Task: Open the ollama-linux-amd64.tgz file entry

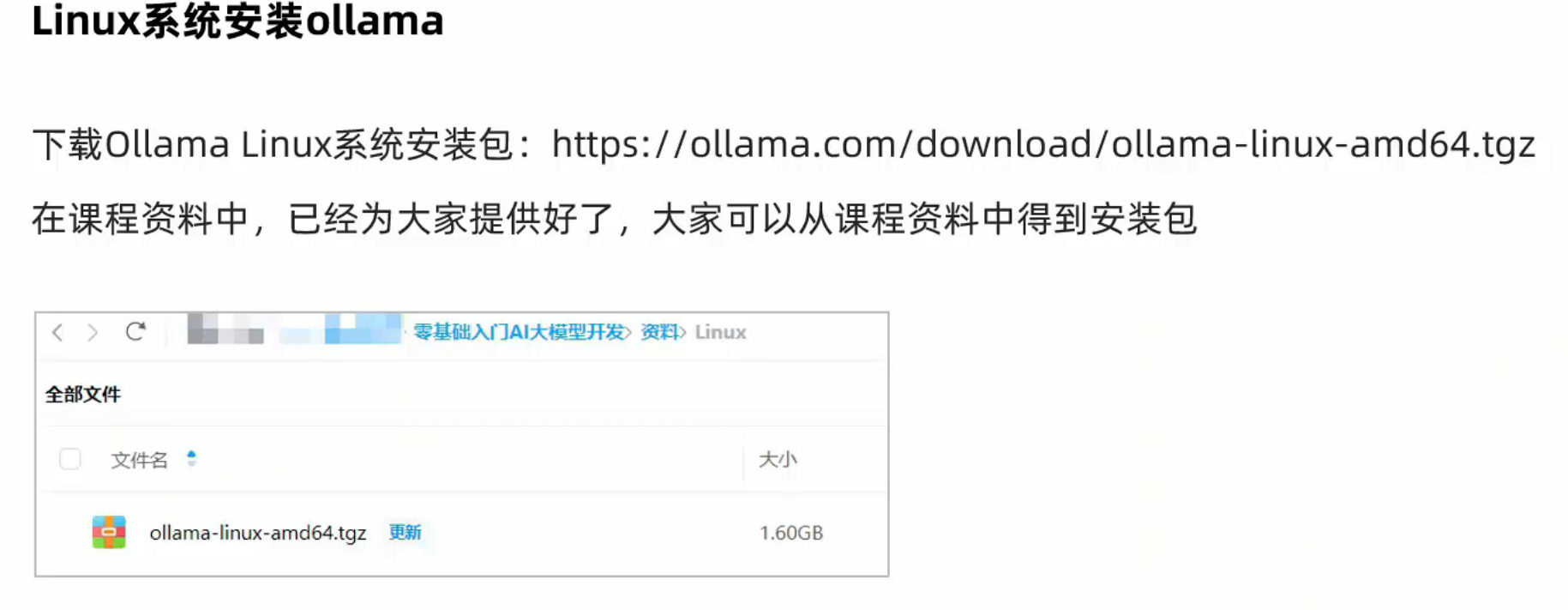Action: [258, 533]
